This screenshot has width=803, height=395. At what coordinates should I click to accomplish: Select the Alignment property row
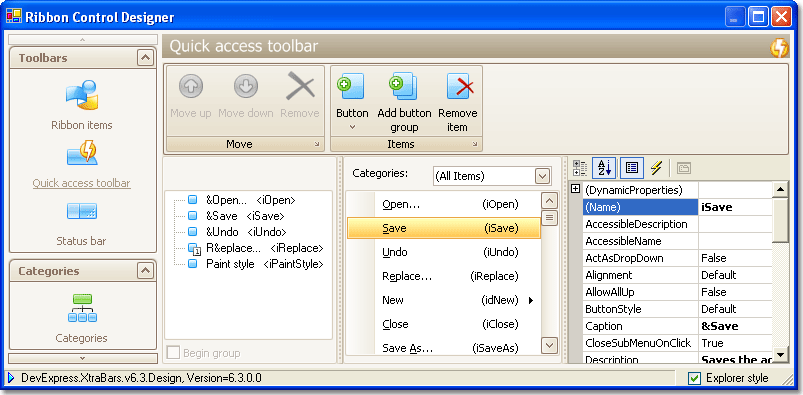pyautogui.click(x=678, y=275)
